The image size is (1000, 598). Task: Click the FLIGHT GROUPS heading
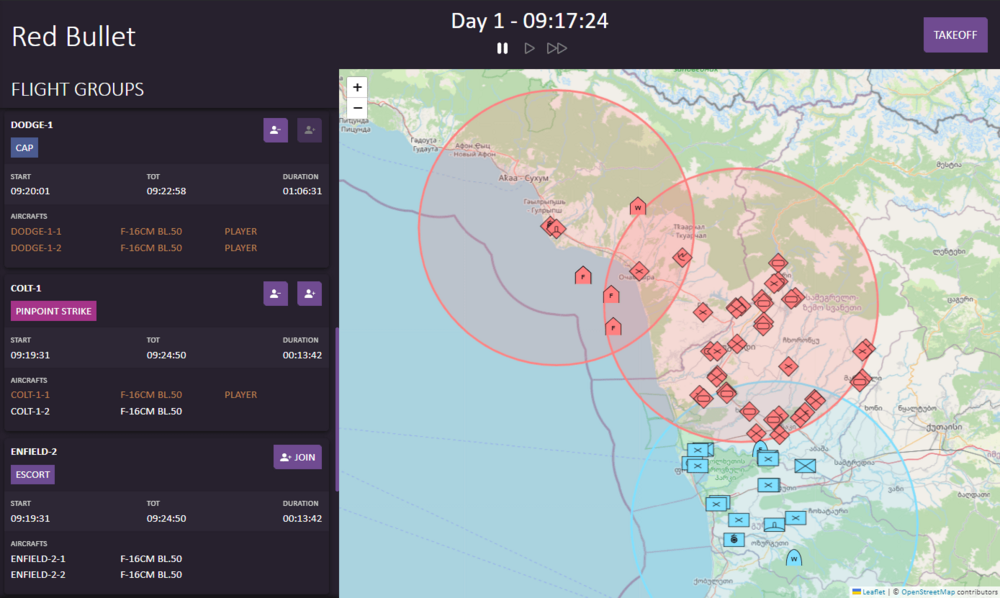pyautogui.click(x=77, y=89)
